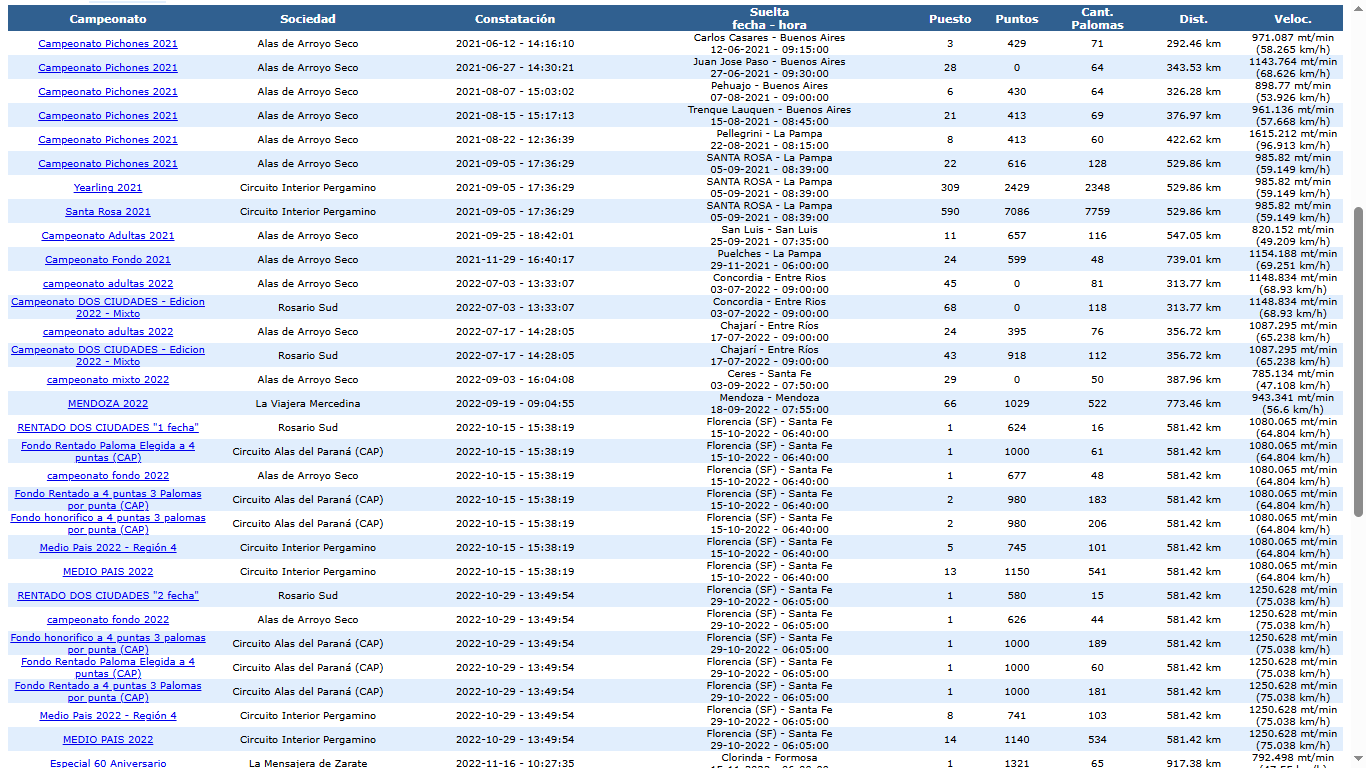The height and width of the screenshot is (768, 1366).
Task: Click the Especial 60 Aniversario link
Action: tap(108, 763)
